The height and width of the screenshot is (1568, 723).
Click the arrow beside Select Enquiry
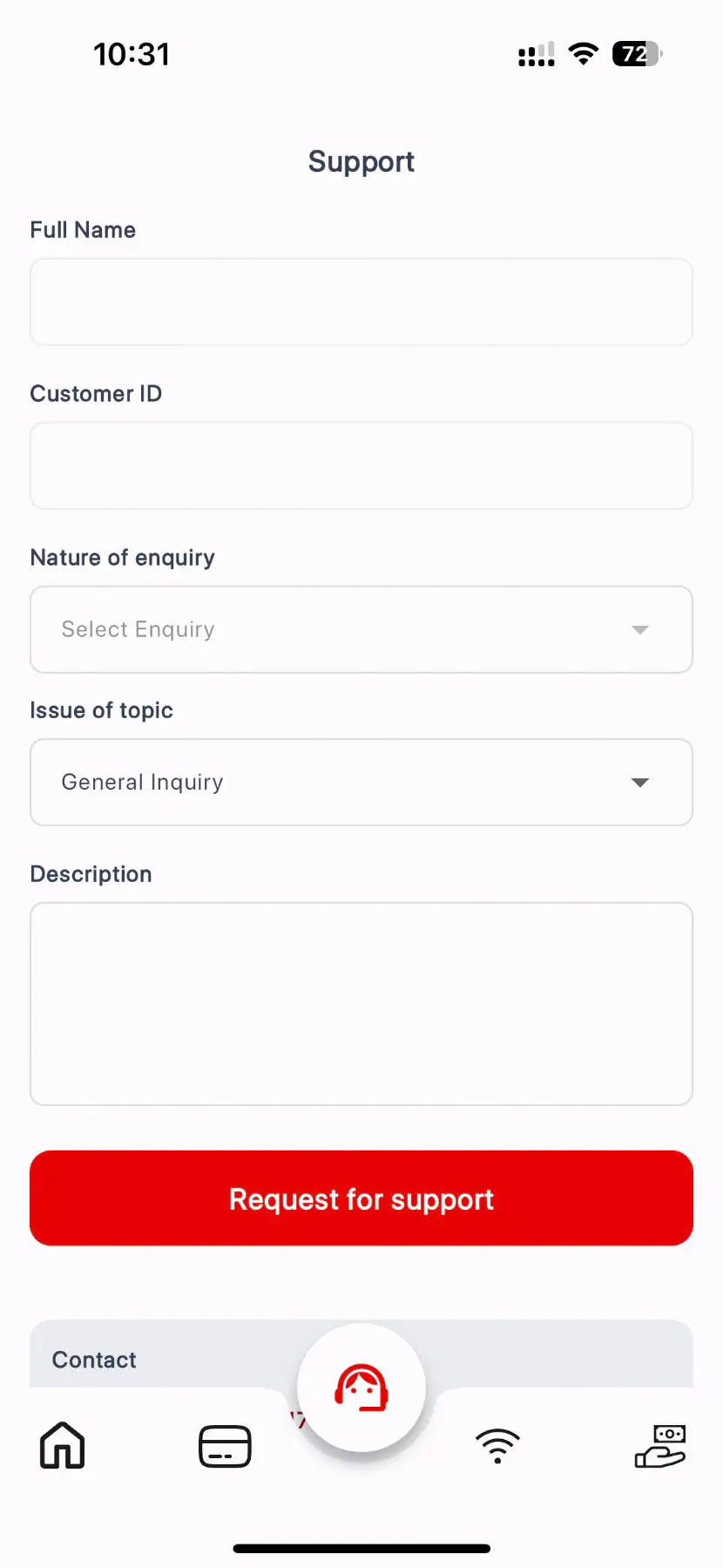point(640,629)
